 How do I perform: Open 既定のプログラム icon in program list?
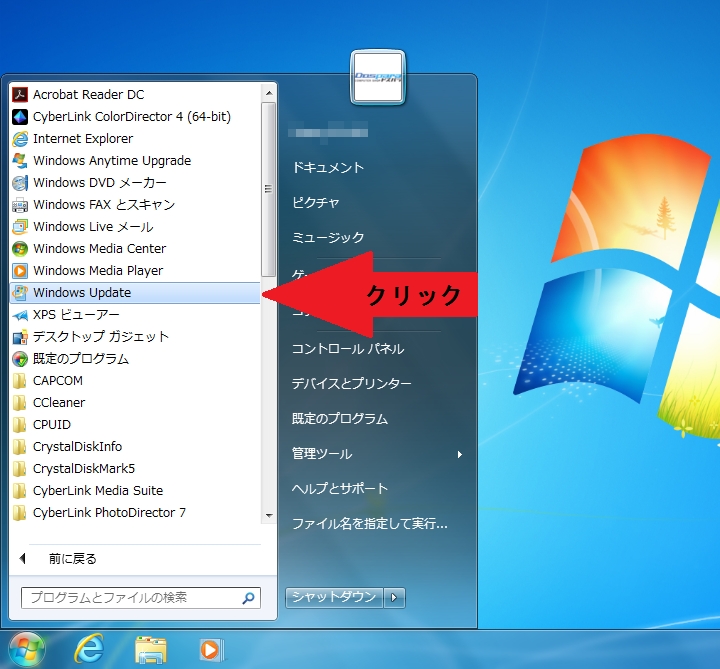(20, 359)
